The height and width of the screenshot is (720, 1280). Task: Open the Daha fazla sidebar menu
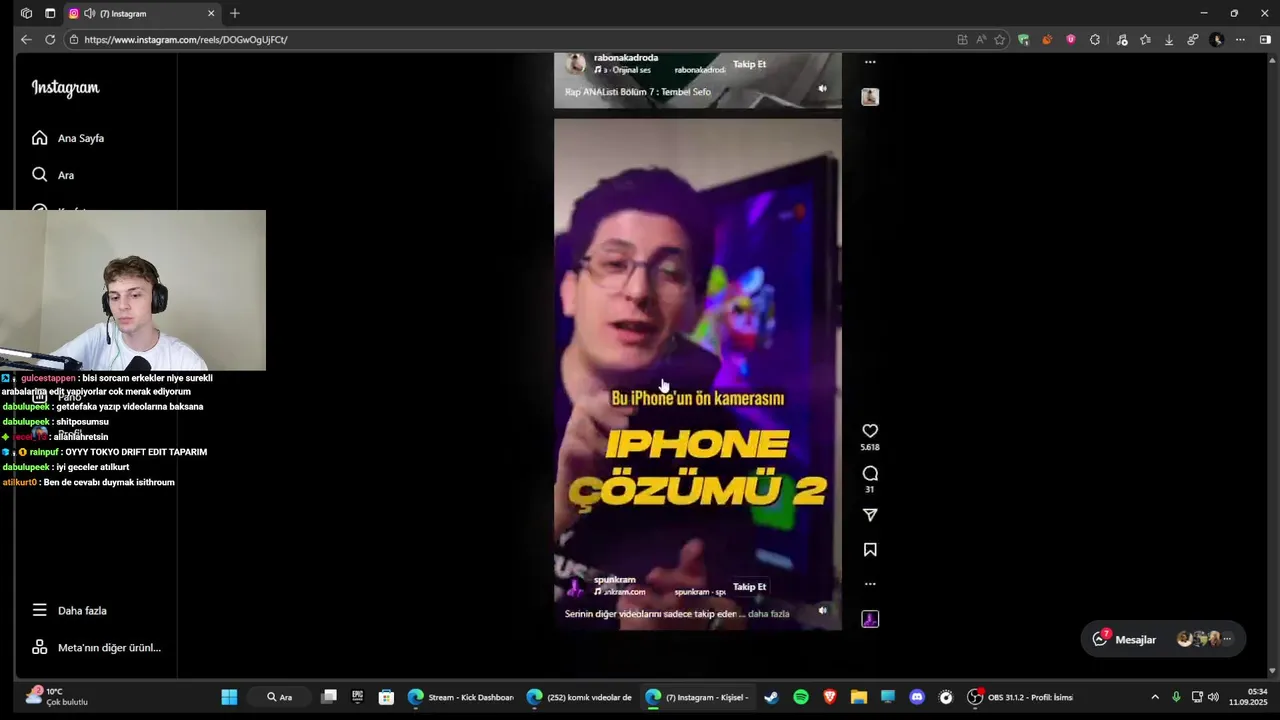(69, 610)
